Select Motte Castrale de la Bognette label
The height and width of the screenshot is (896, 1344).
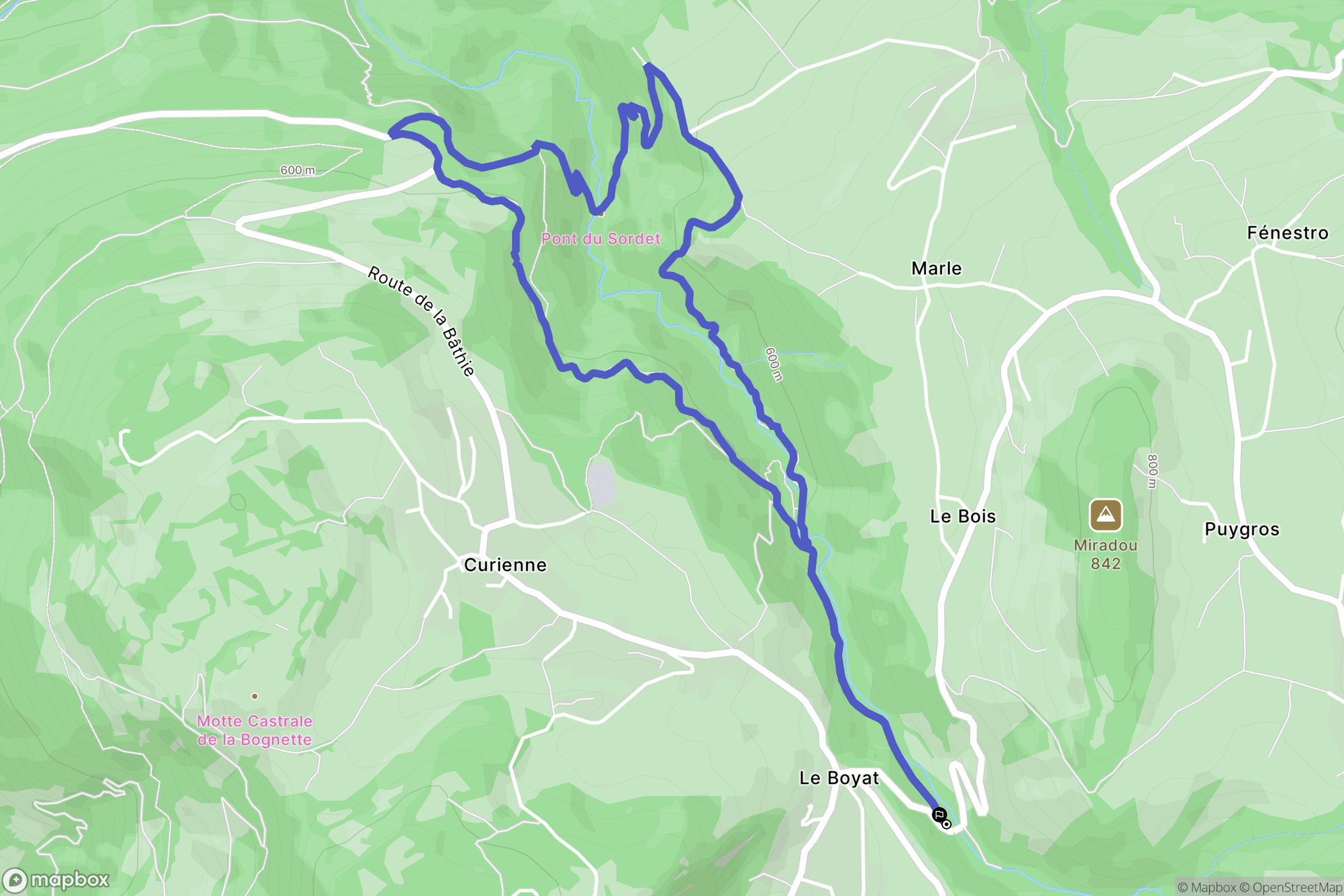(x=255, y=730)
